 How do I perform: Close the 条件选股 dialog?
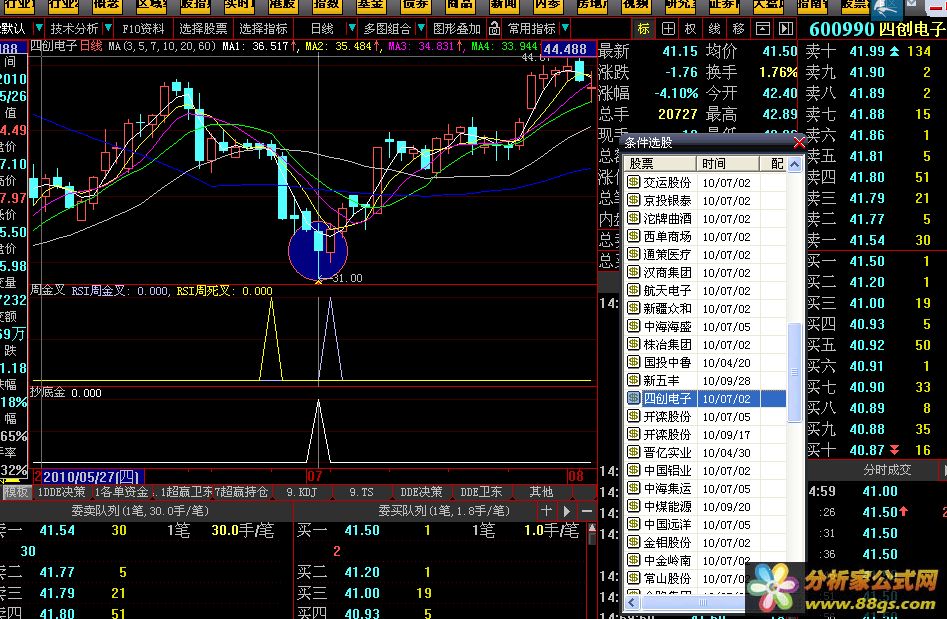coord(798,143)
